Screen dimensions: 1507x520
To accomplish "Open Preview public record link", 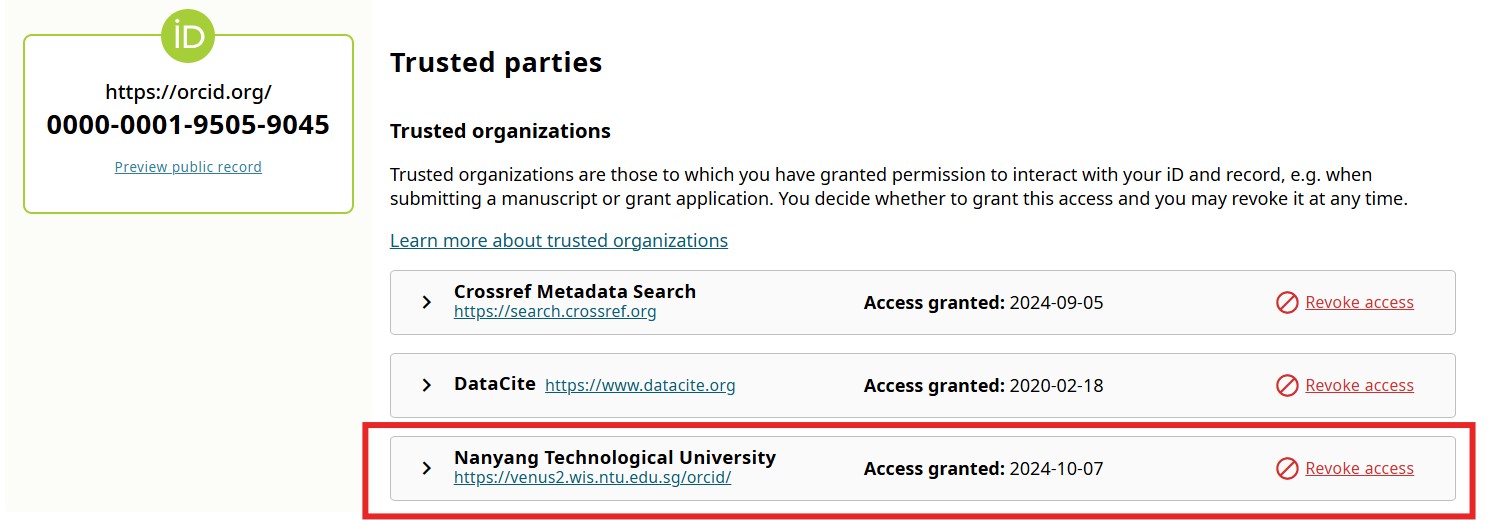I will tap(188, 167).
